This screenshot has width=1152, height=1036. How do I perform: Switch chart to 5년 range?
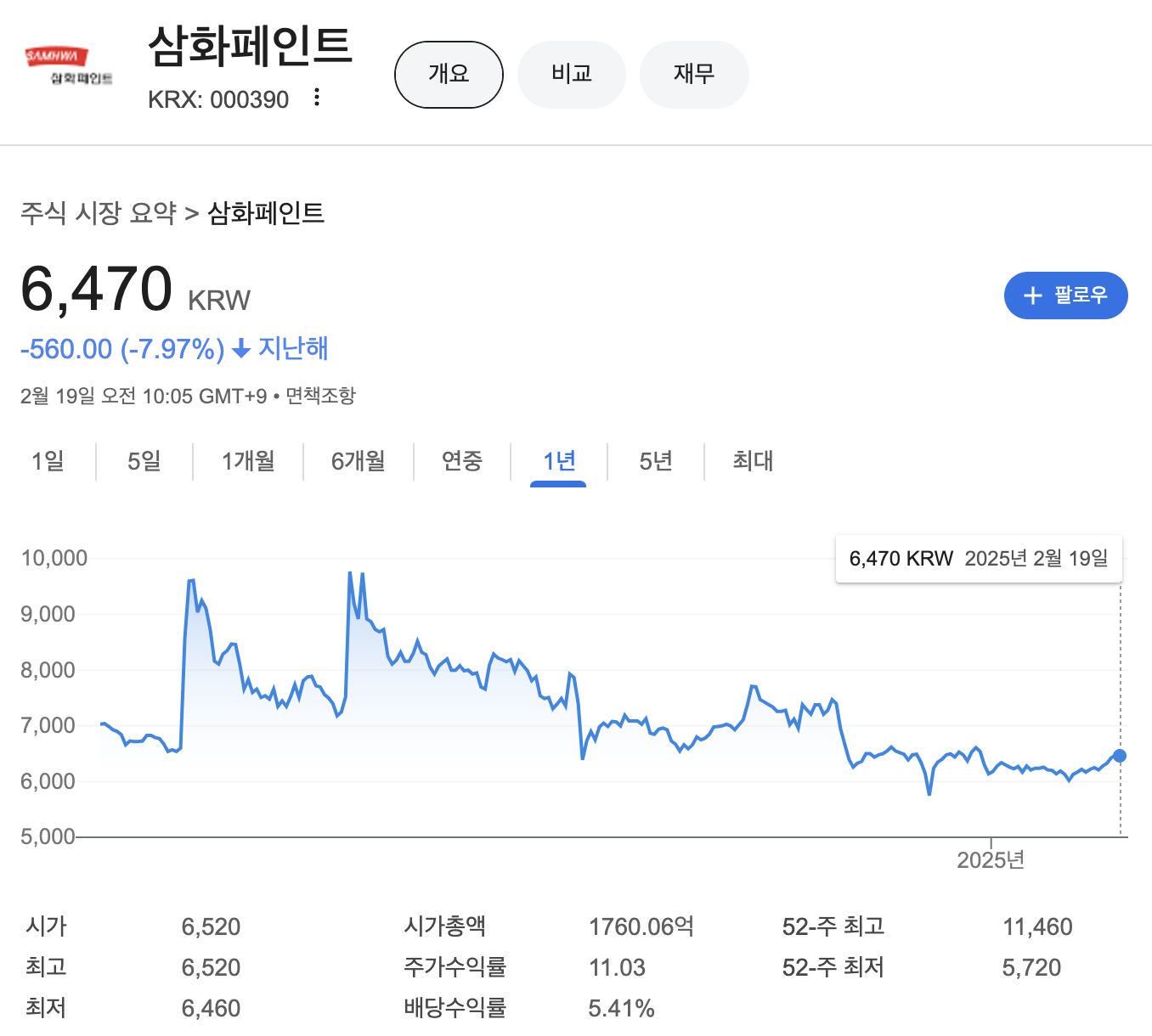coord(656,461)
